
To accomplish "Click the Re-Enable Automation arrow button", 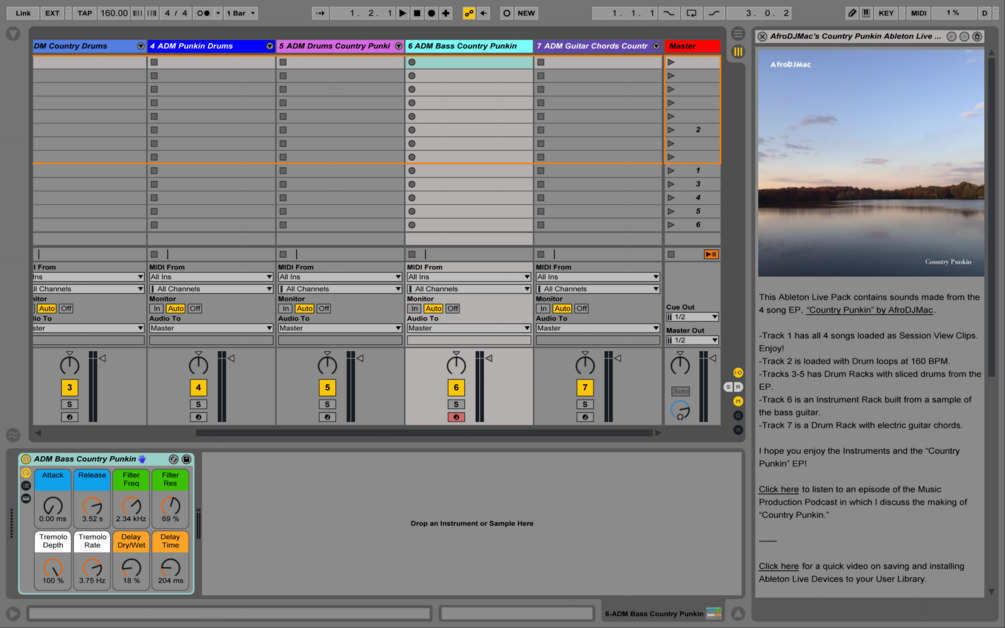I will [x=484, y=13].
